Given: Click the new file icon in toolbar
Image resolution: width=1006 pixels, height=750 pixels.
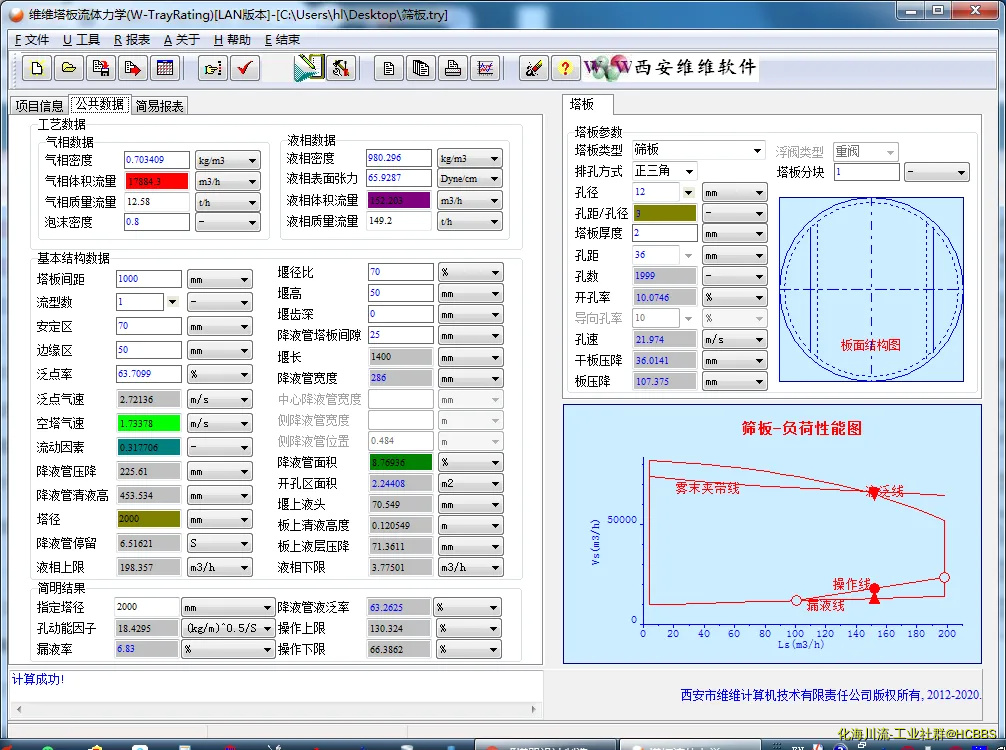Looking at the screenshot, I should click(x=37, y=68).
